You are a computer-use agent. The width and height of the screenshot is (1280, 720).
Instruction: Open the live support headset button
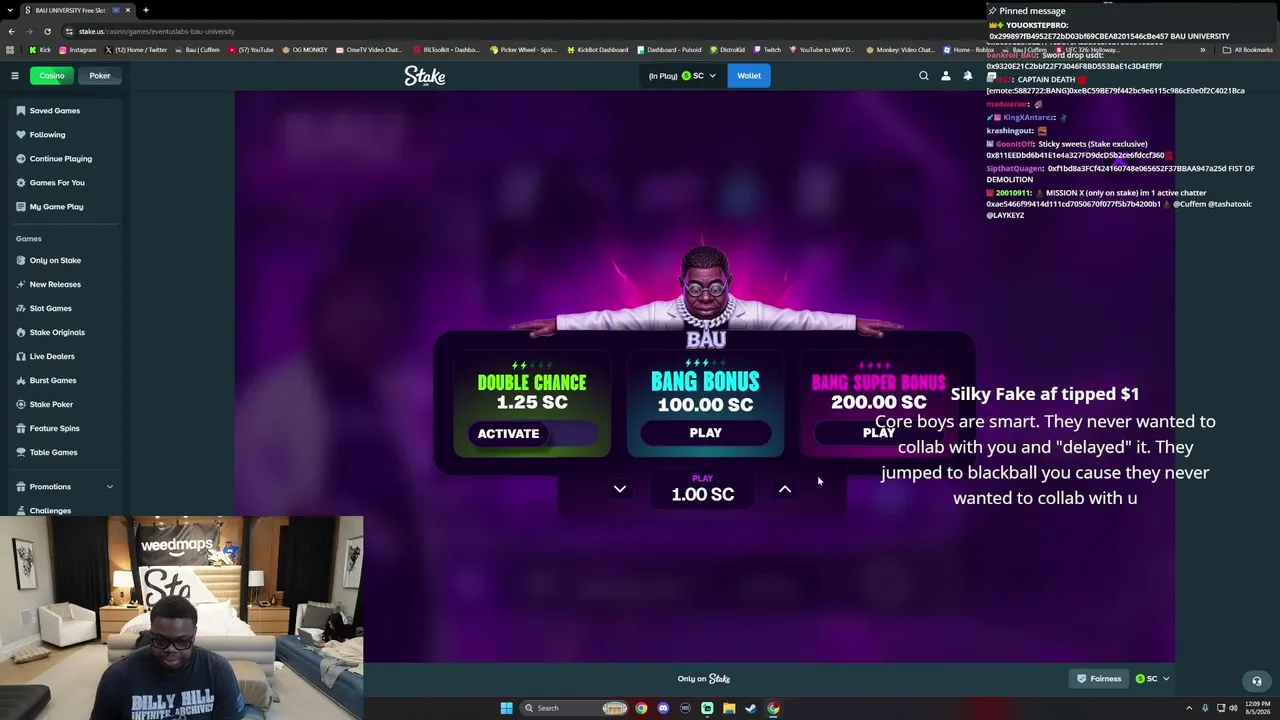click(1257, 681)
